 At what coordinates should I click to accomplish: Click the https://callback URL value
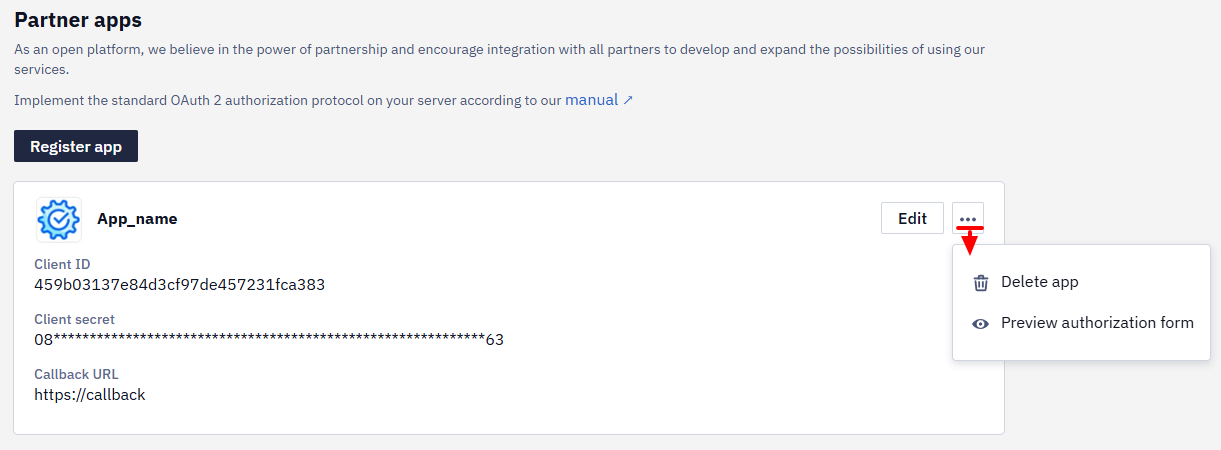click(90, 395)
